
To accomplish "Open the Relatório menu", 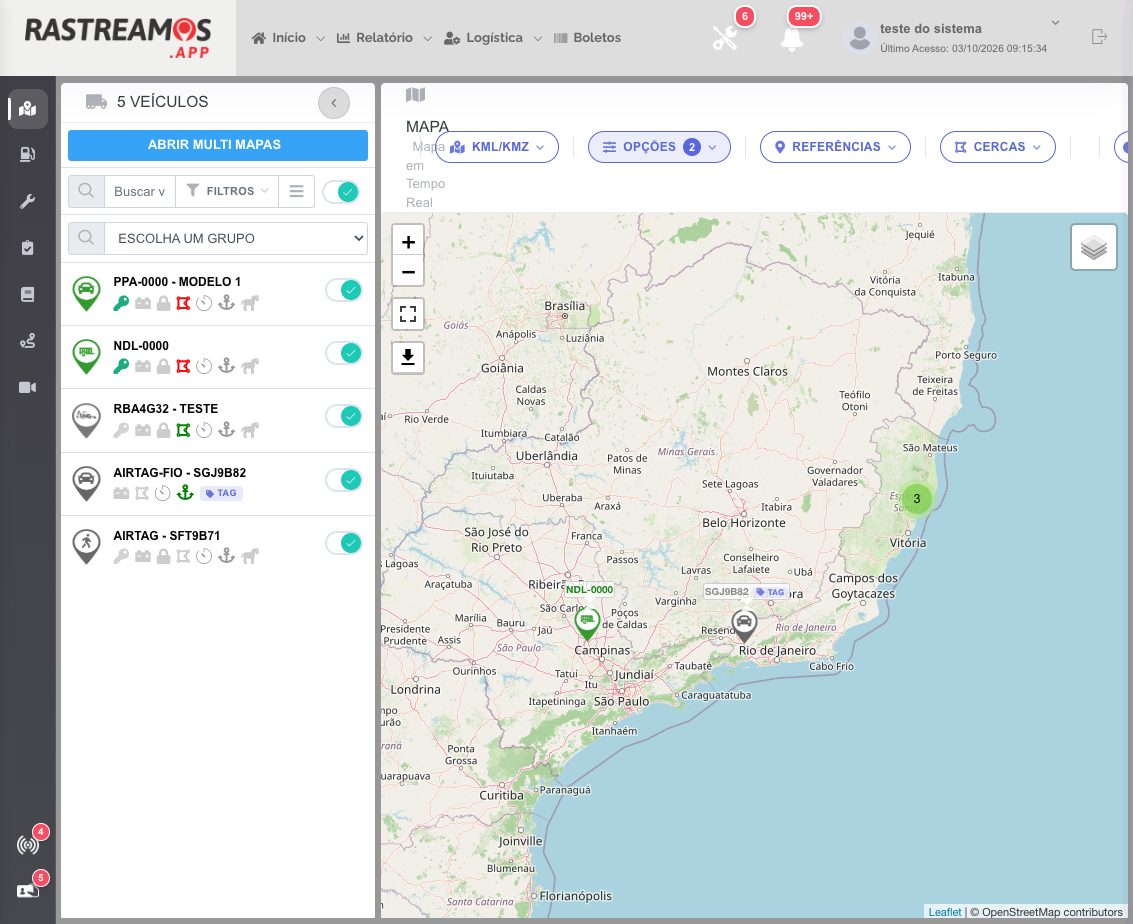I will (x=384, y=38).
